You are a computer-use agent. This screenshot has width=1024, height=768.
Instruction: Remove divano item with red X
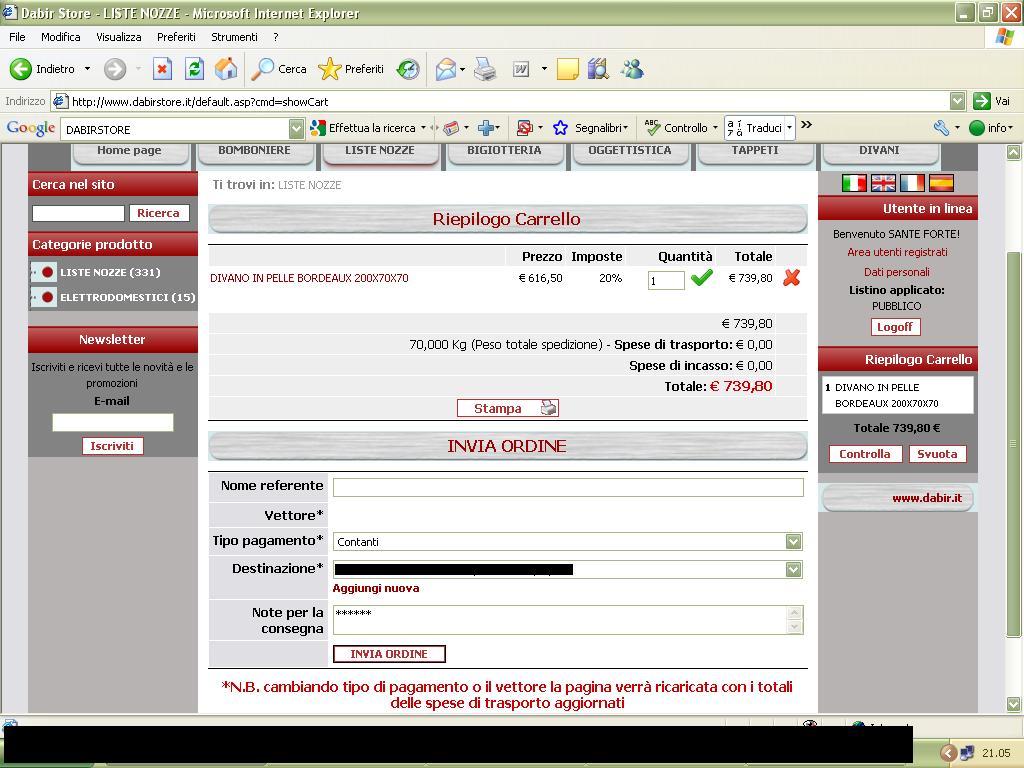coord(792,278)
